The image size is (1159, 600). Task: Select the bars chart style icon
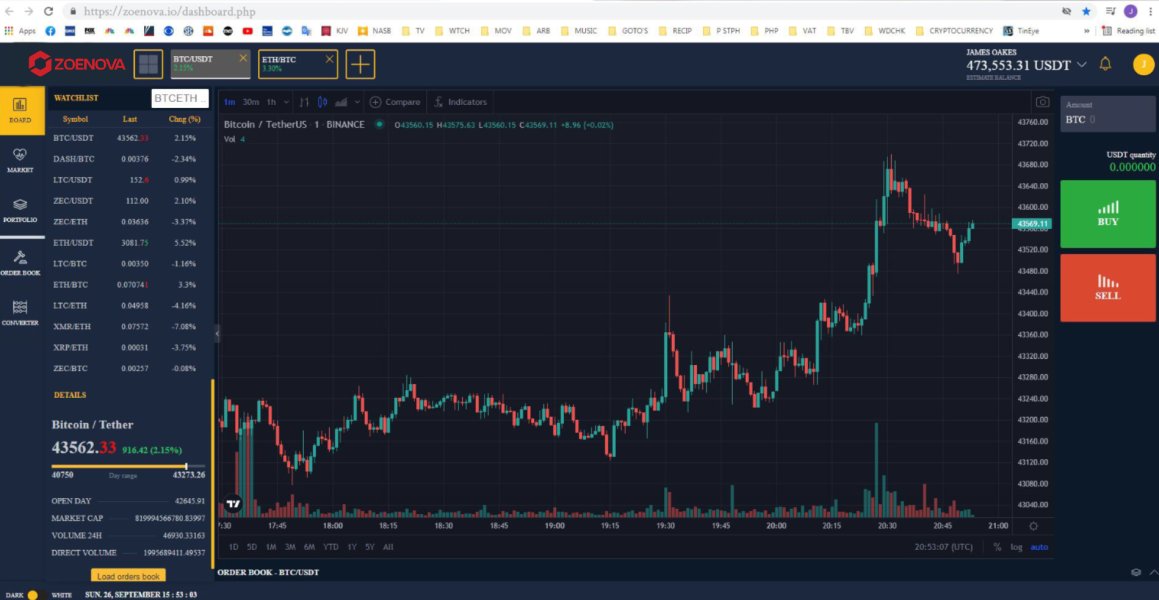tap(304, 102)
